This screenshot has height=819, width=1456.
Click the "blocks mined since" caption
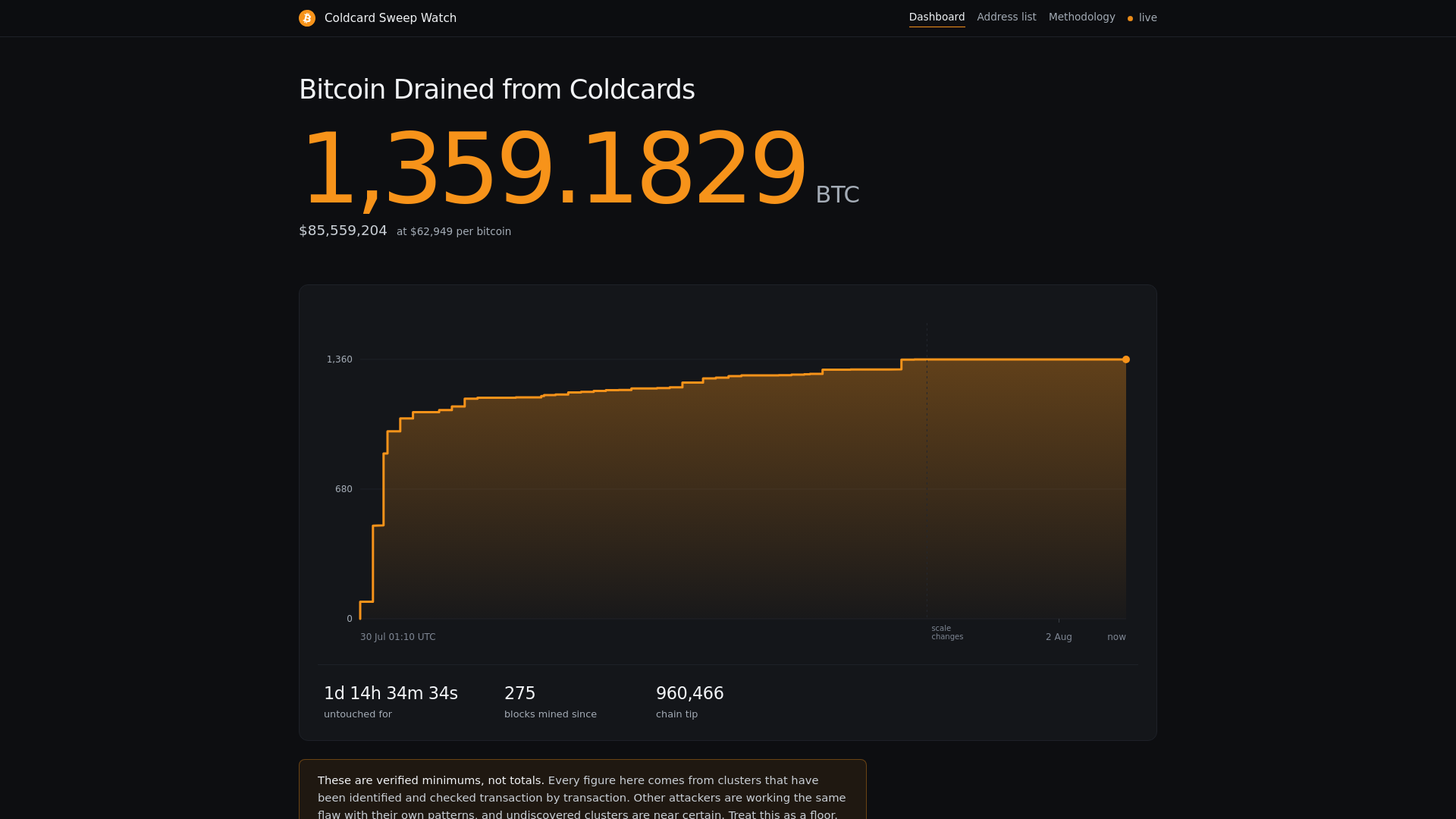coord(551,714)
